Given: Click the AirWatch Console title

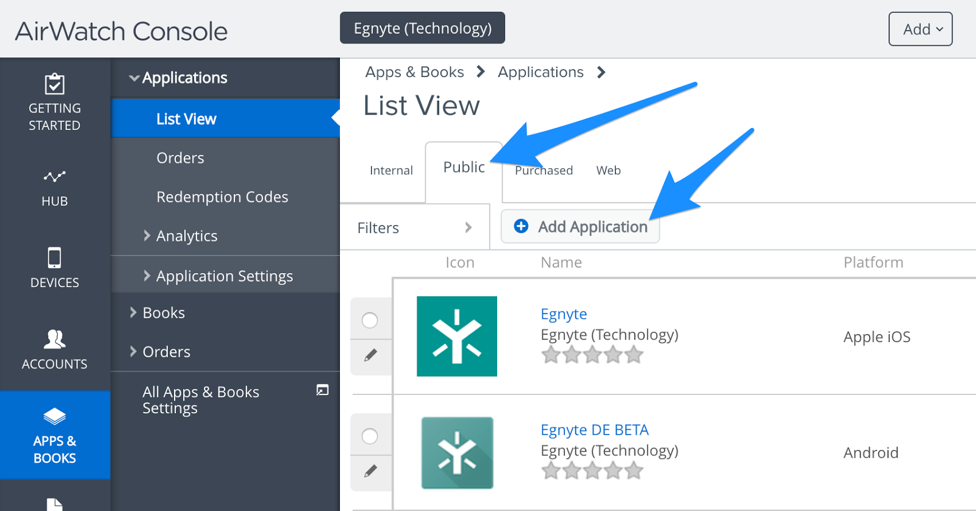Looking at the screenshot, I should pyautogui.click(x=121, y=31).
